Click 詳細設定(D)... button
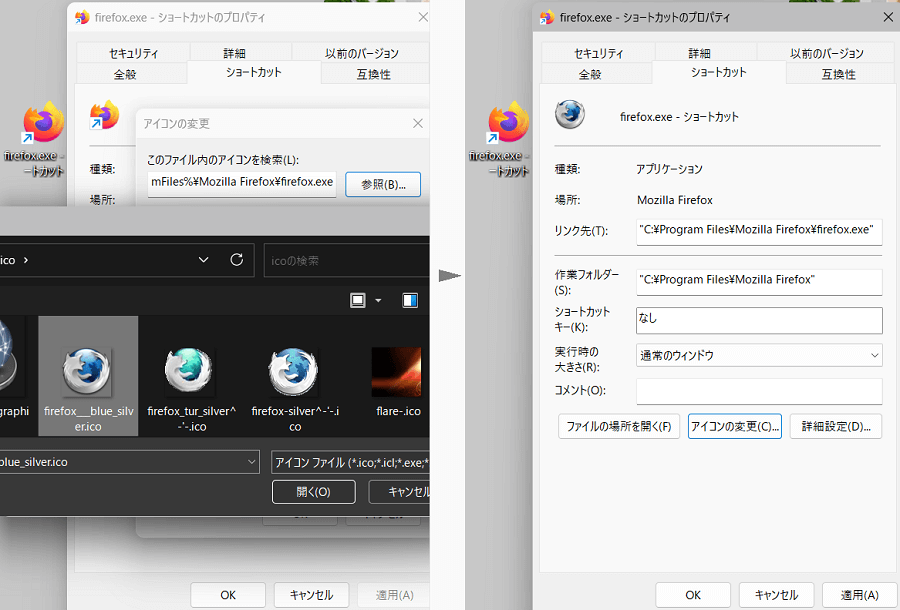900x610 pixels. click(x=836, y=426)
